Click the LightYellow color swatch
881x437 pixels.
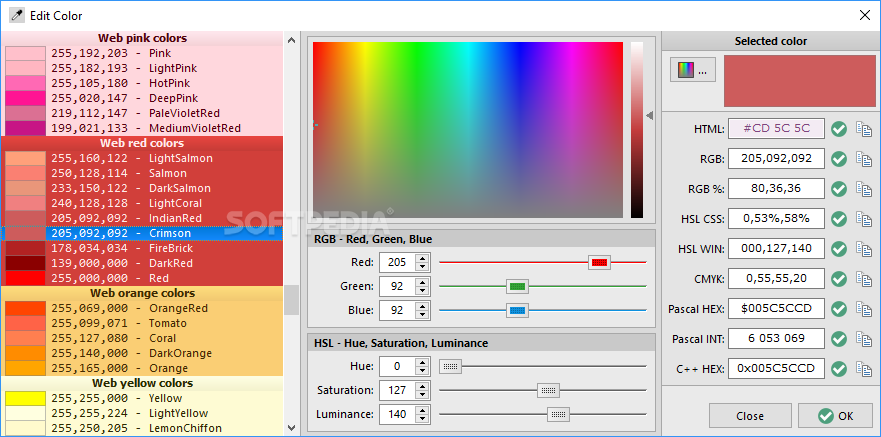[x=25, y=413]
